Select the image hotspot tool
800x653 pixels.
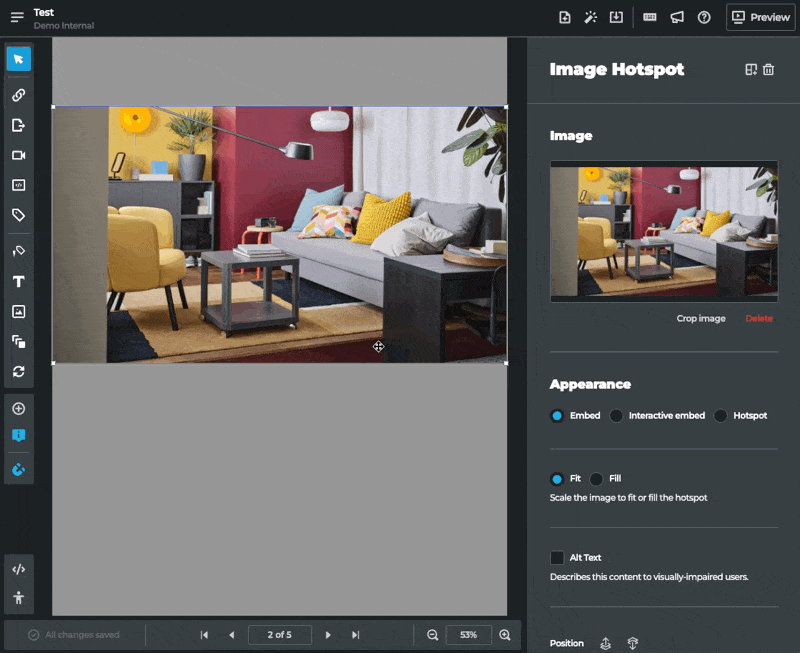coord(18,312)
